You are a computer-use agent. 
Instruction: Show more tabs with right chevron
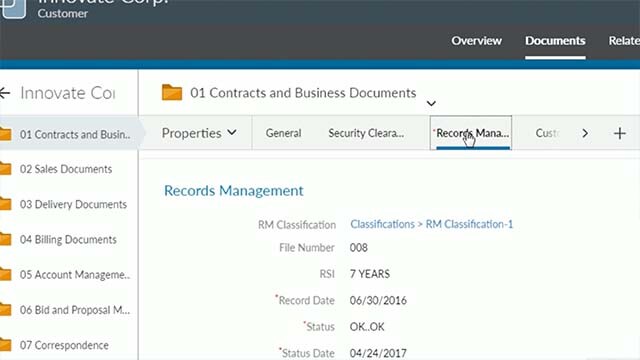[585, 133]
